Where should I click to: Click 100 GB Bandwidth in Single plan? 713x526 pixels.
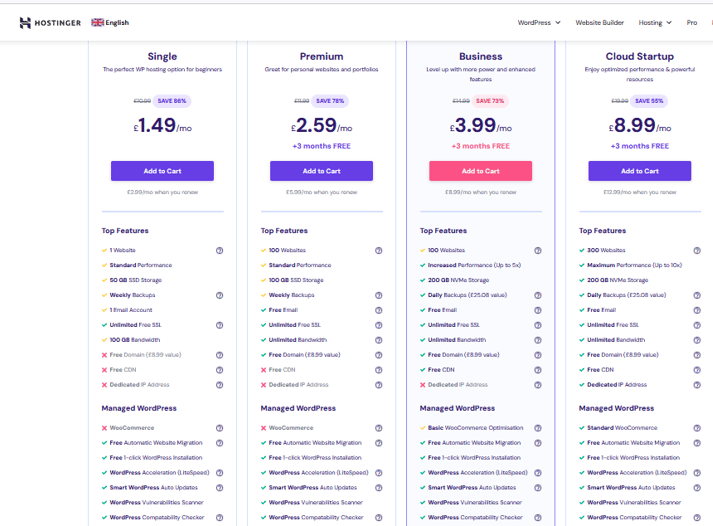tap(135, 340)
